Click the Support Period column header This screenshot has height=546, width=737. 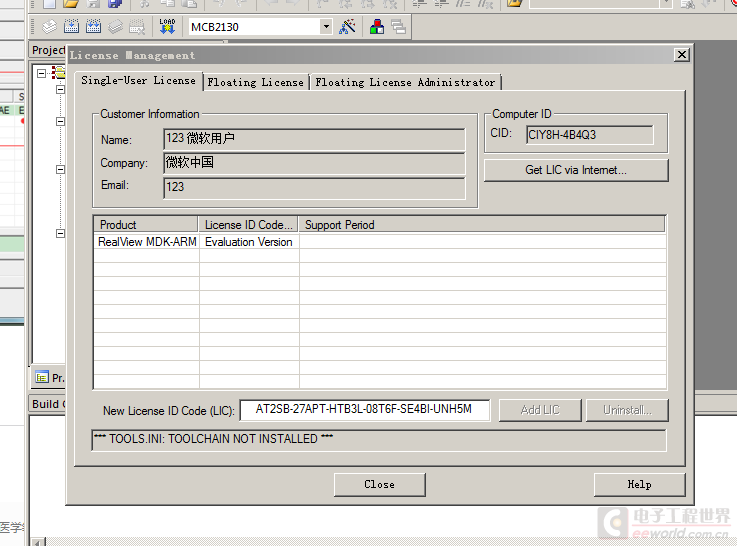tap(482, 225)
